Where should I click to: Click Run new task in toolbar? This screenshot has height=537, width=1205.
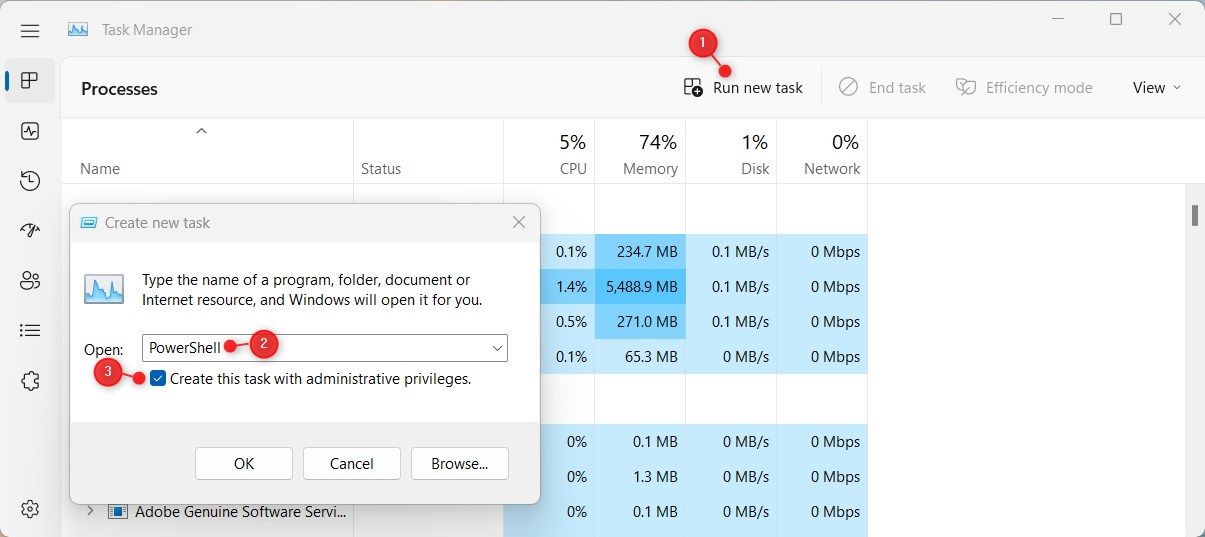pos(743,88)
